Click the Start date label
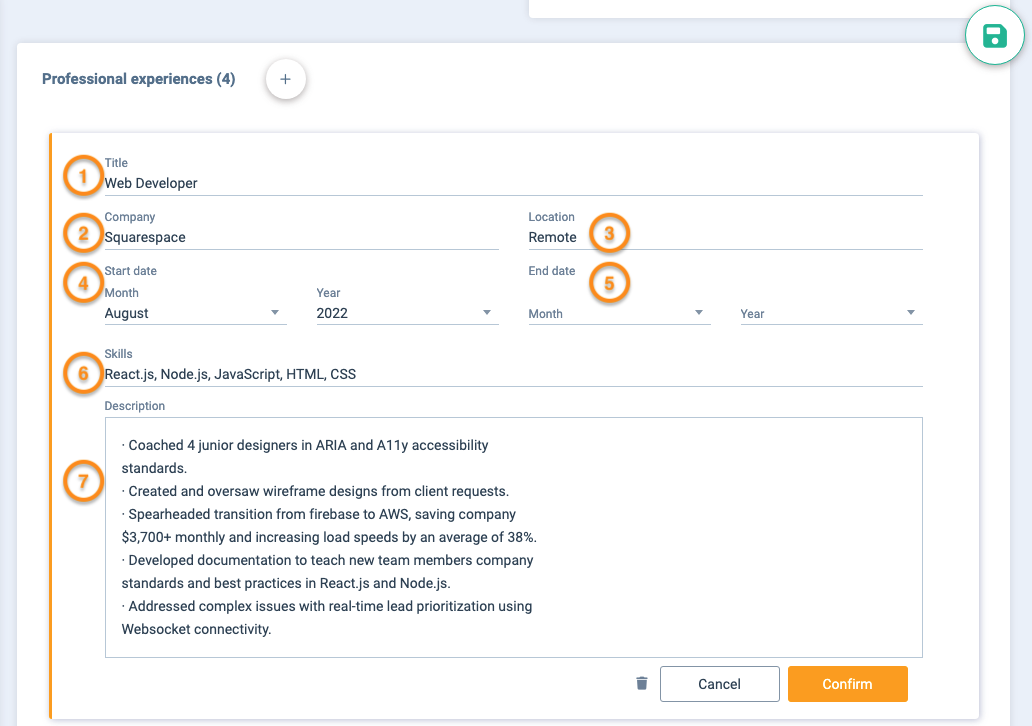Screen dimensions: 1032x726 click(130, 271)
